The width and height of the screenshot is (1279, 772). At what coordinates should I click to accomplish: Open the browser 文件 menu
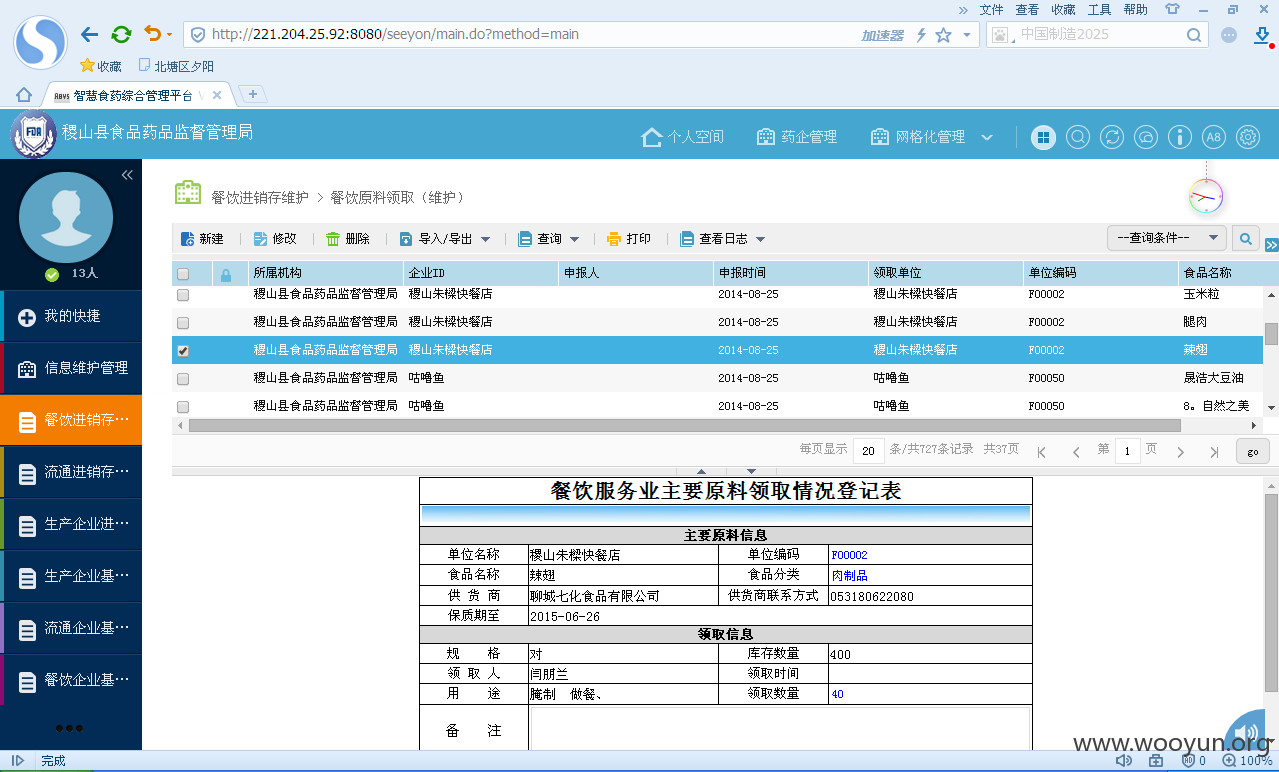[x=991, y=9]
